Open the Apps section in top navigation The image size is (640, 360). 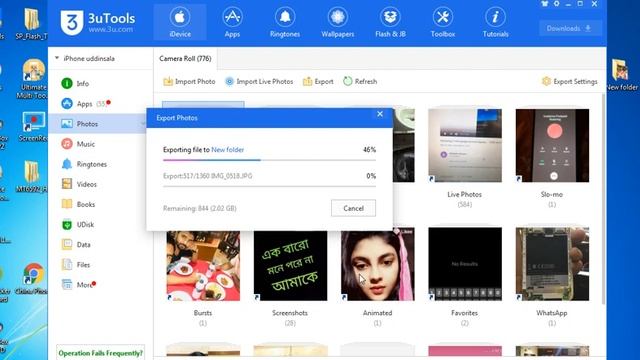coord(232,22)
